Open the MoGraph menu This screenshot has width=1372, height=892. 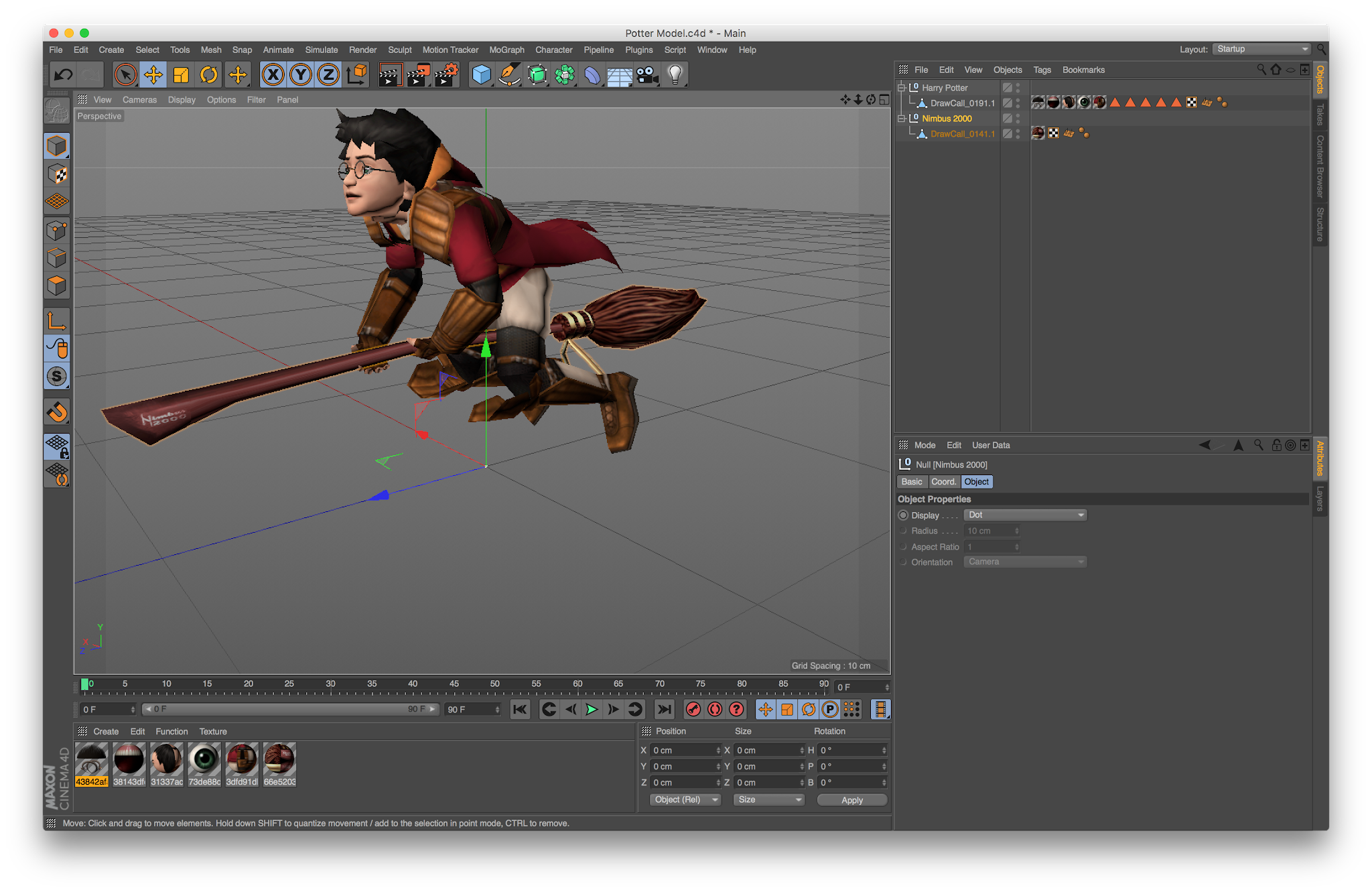[506, 50]
